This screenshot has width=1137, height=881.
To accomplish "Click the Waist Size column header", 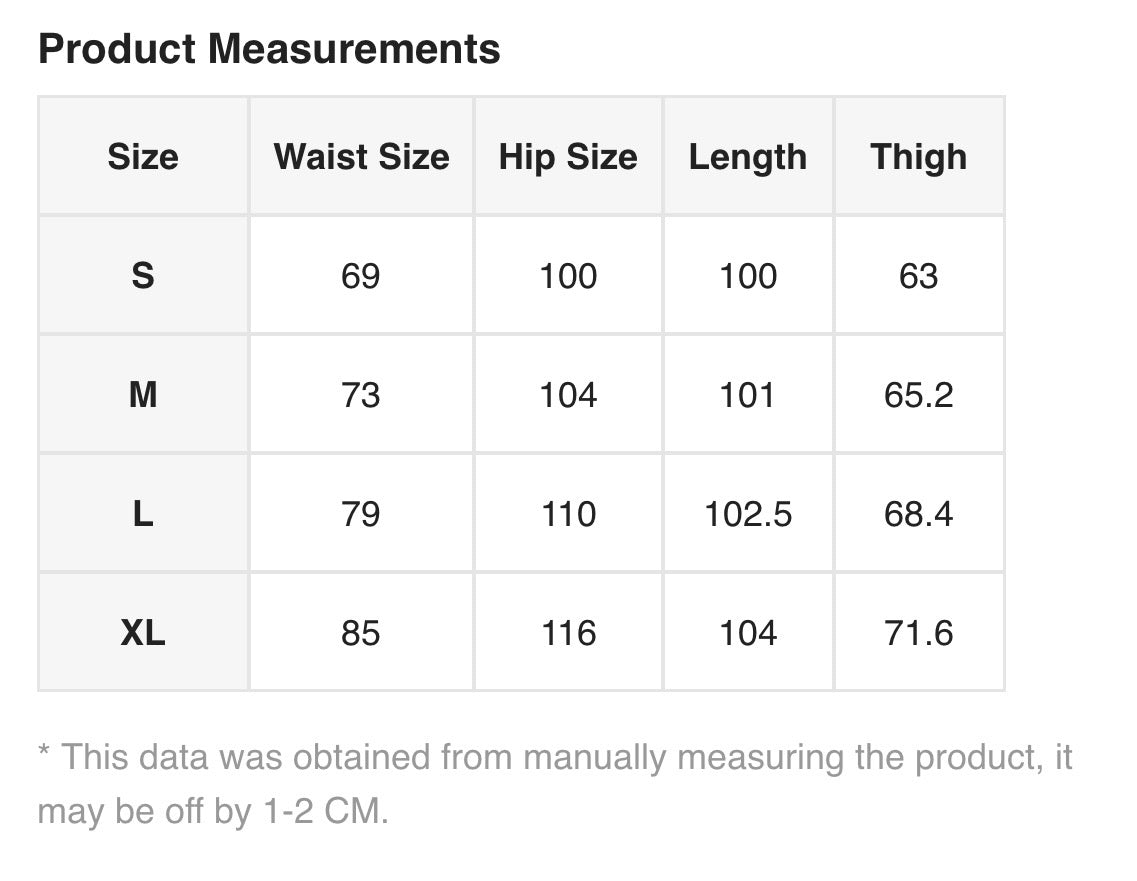I will 361,157.
